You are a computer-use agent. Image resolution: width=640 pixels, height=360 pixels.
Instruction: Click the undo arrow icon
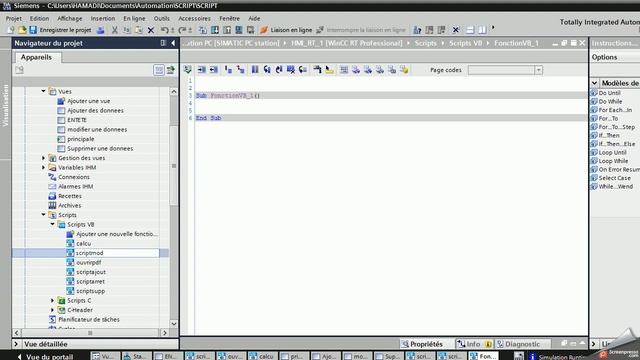point(164,30)
